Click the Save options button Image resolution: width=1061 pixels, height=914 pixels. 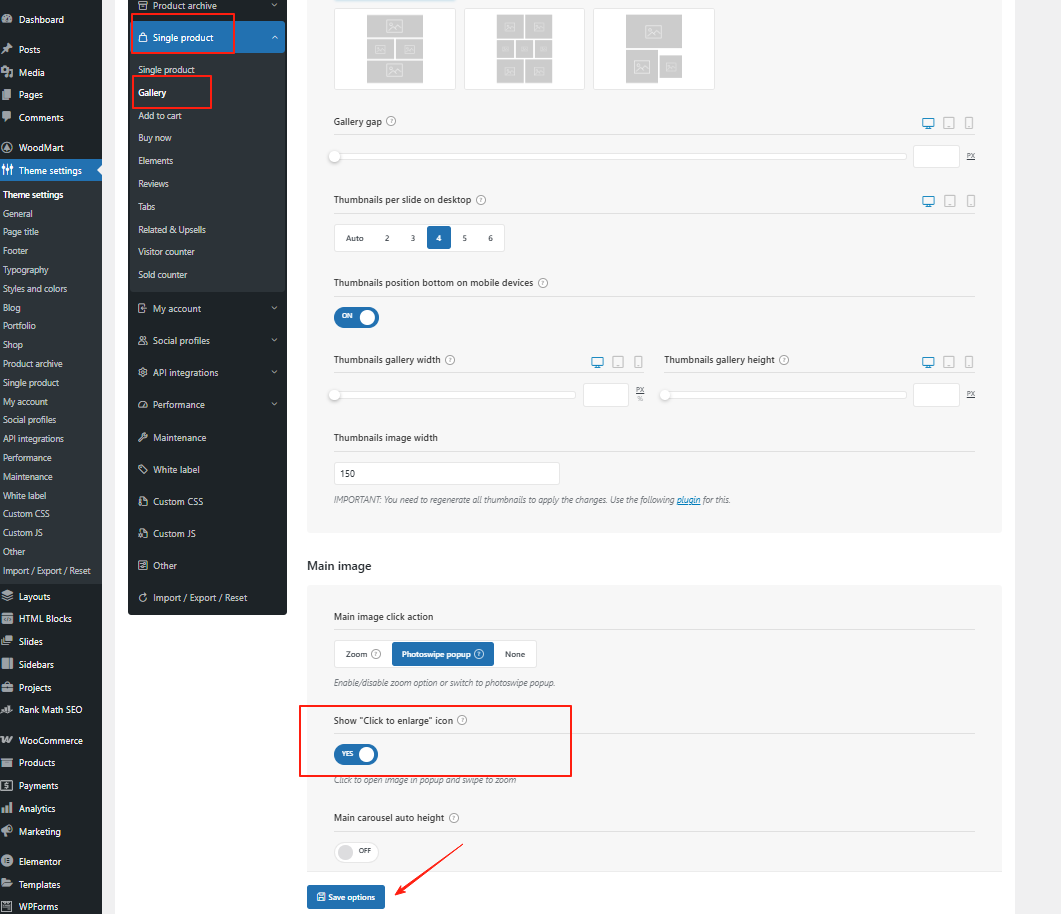click(x=345, y=897)
